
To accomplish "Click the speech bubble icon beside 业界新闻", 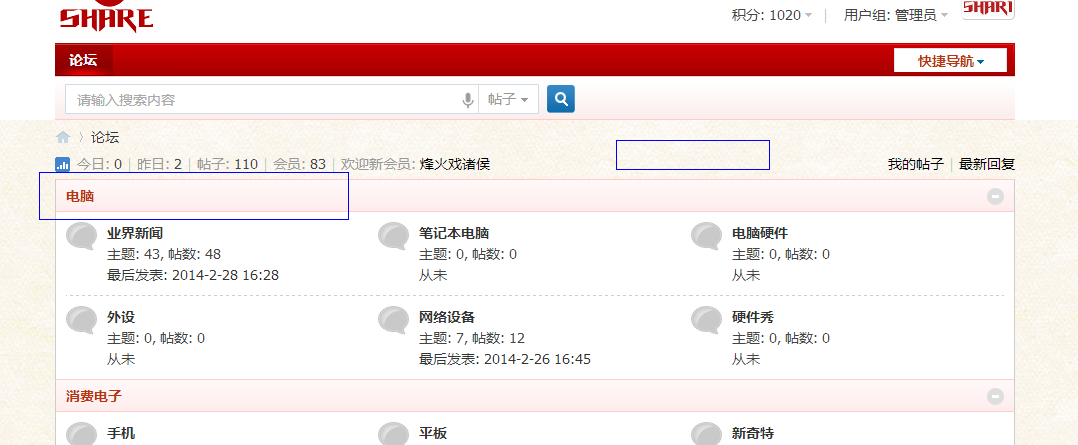I will coord(82,236).
